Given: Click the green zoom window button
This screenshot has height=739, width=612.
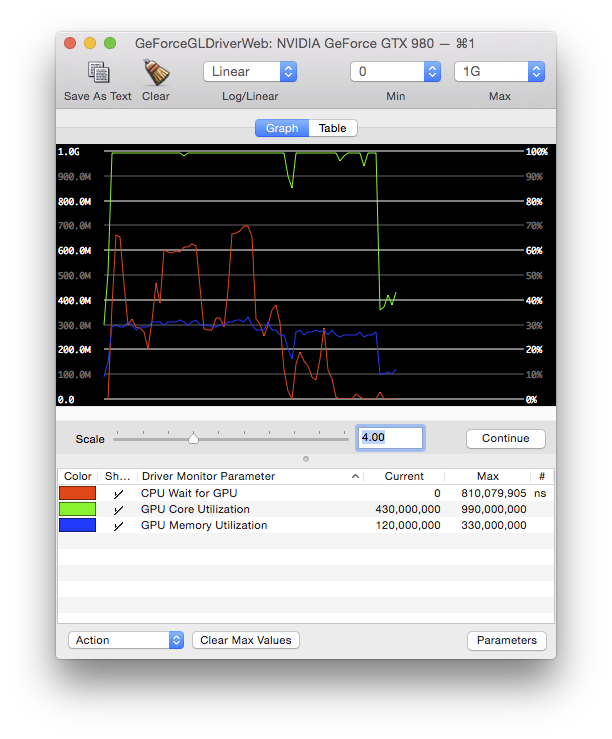Looking at the screenshot, I should coord(110,43).
